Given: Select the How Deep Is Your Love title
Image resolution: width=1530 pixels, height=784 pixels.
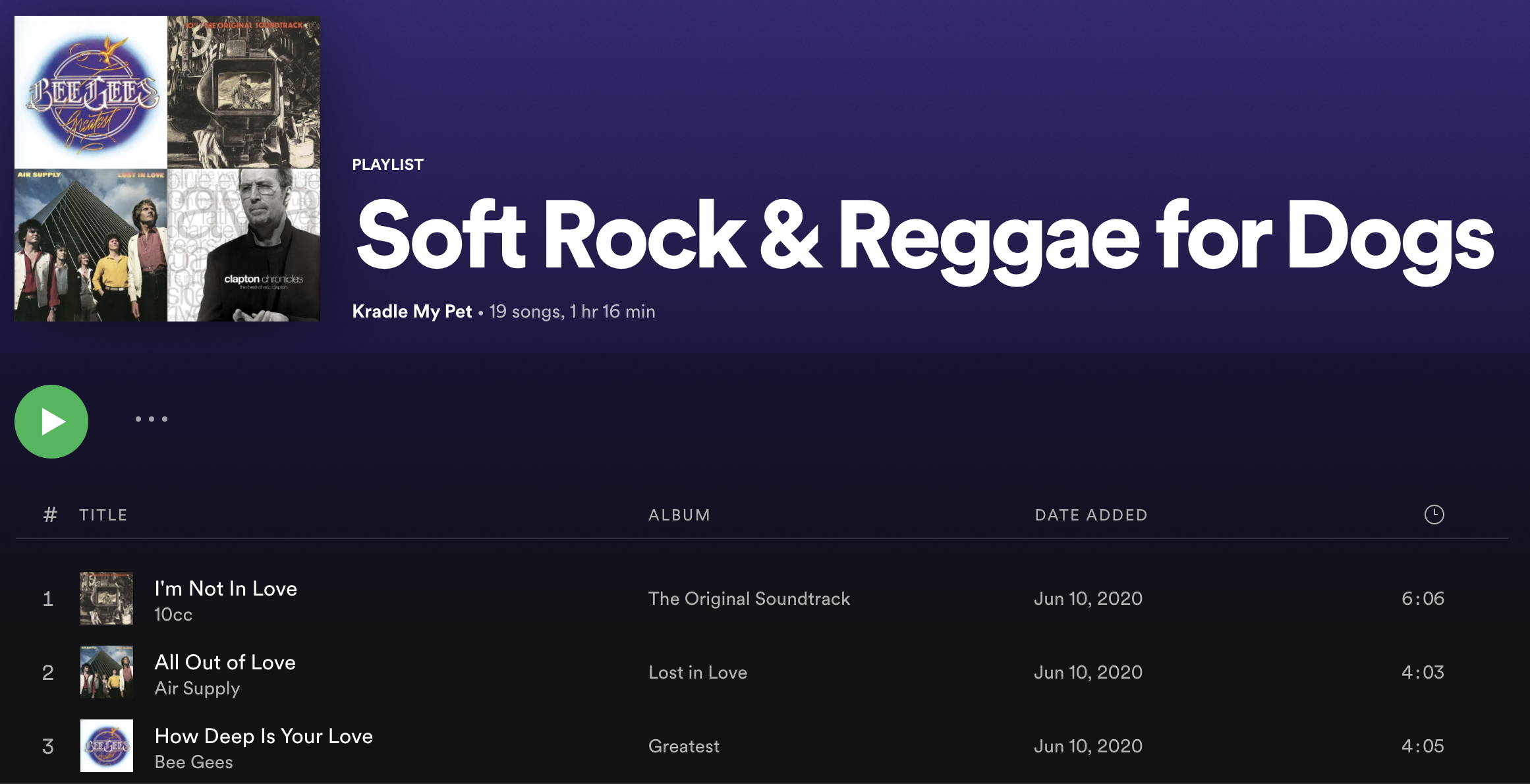Looking at the screenshot, I should [264, 736].
